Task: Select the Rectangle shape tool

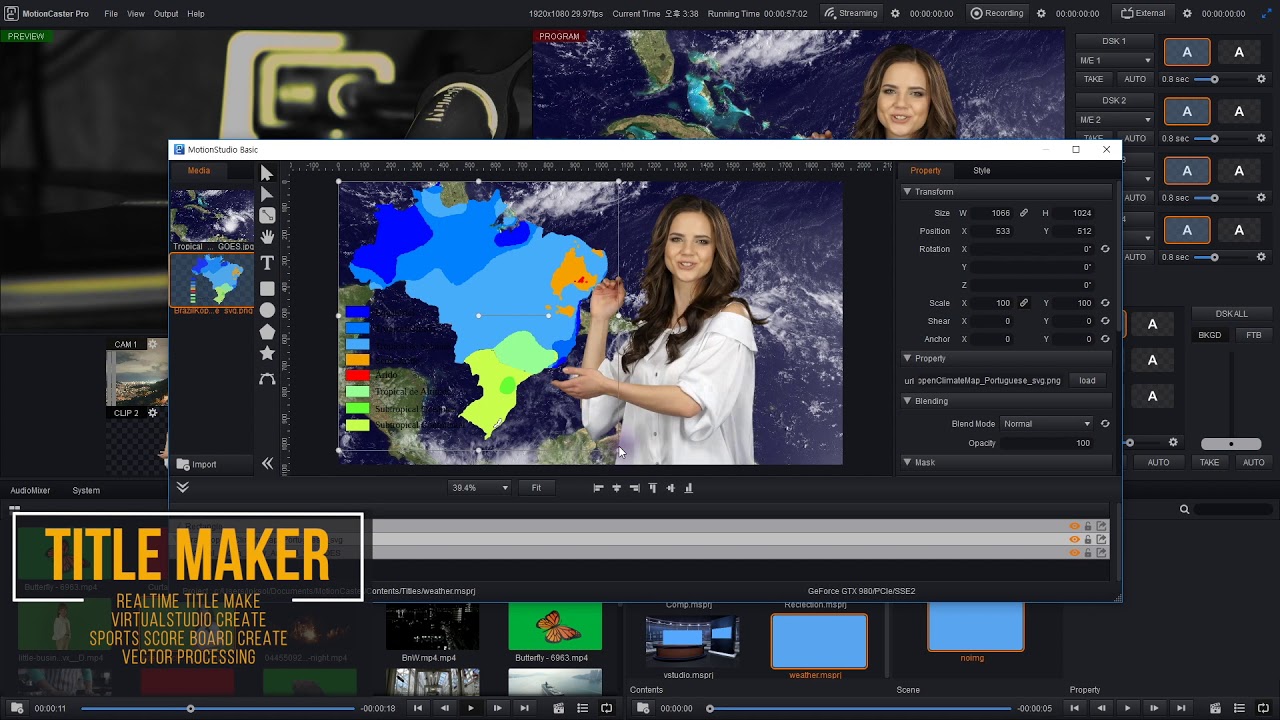Action: (267, 288)
